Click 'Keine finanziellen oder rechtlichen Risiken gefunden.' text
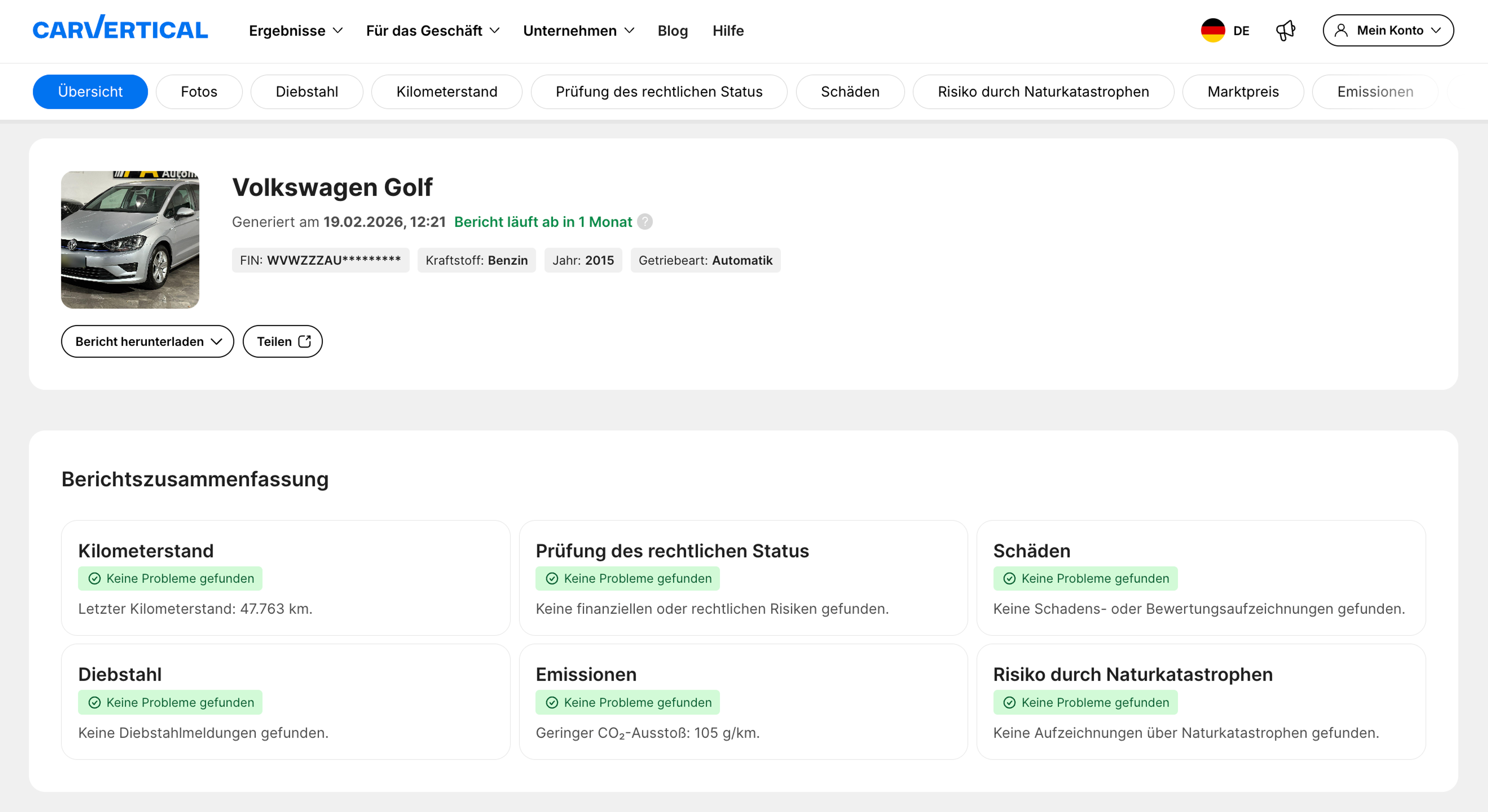The width and height of the screenshot is (1488, 812). click(712, 609)
